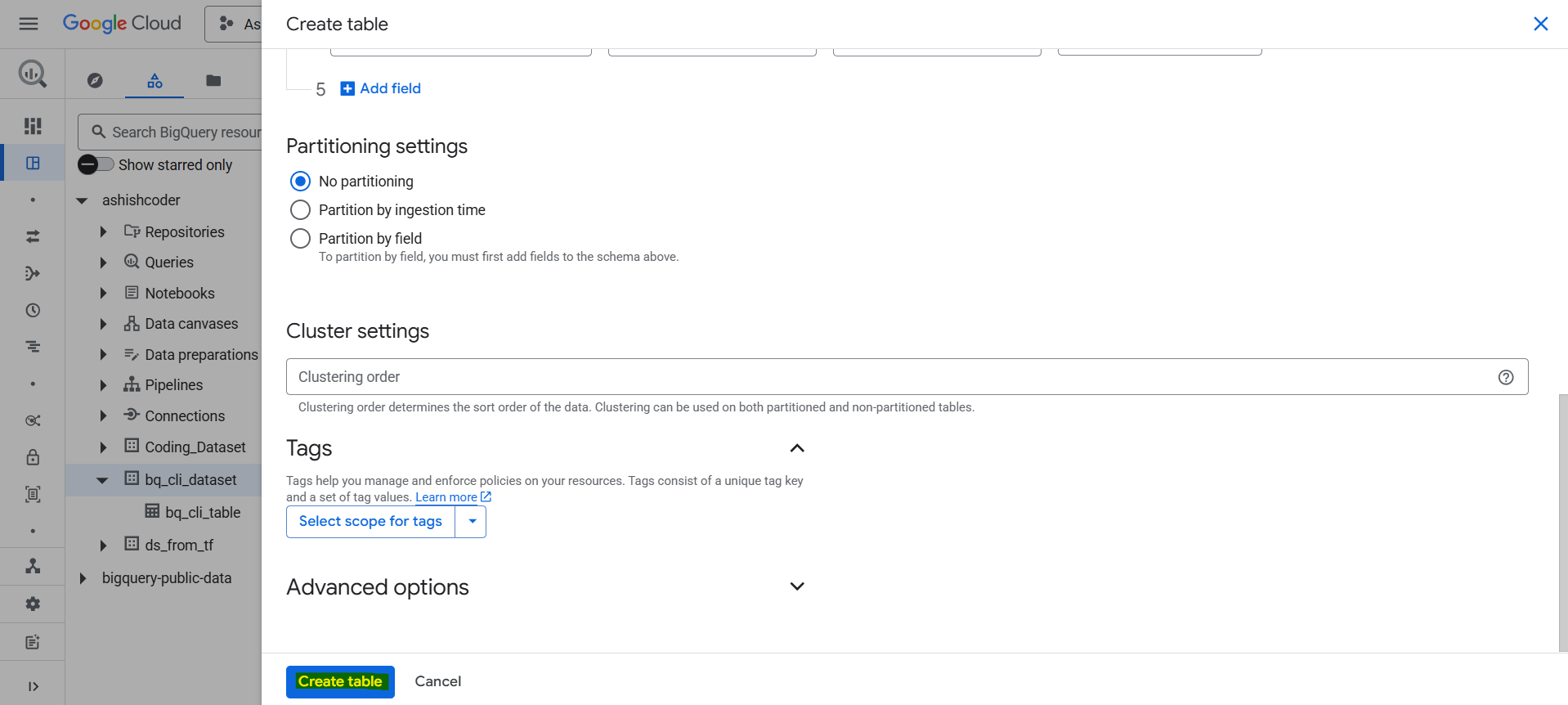Switch to the shapes resources tab

pyautogui.click(x=155, y=80)
